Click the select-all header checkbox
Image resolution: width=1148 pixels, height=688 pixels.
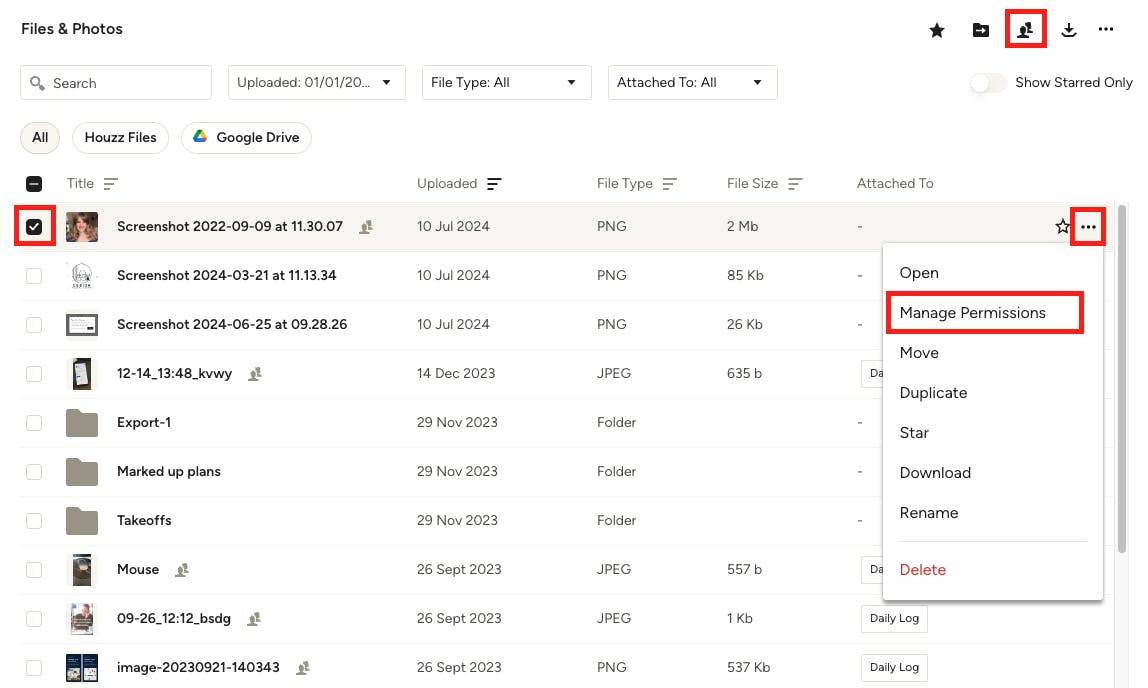(x=34, y=184)
